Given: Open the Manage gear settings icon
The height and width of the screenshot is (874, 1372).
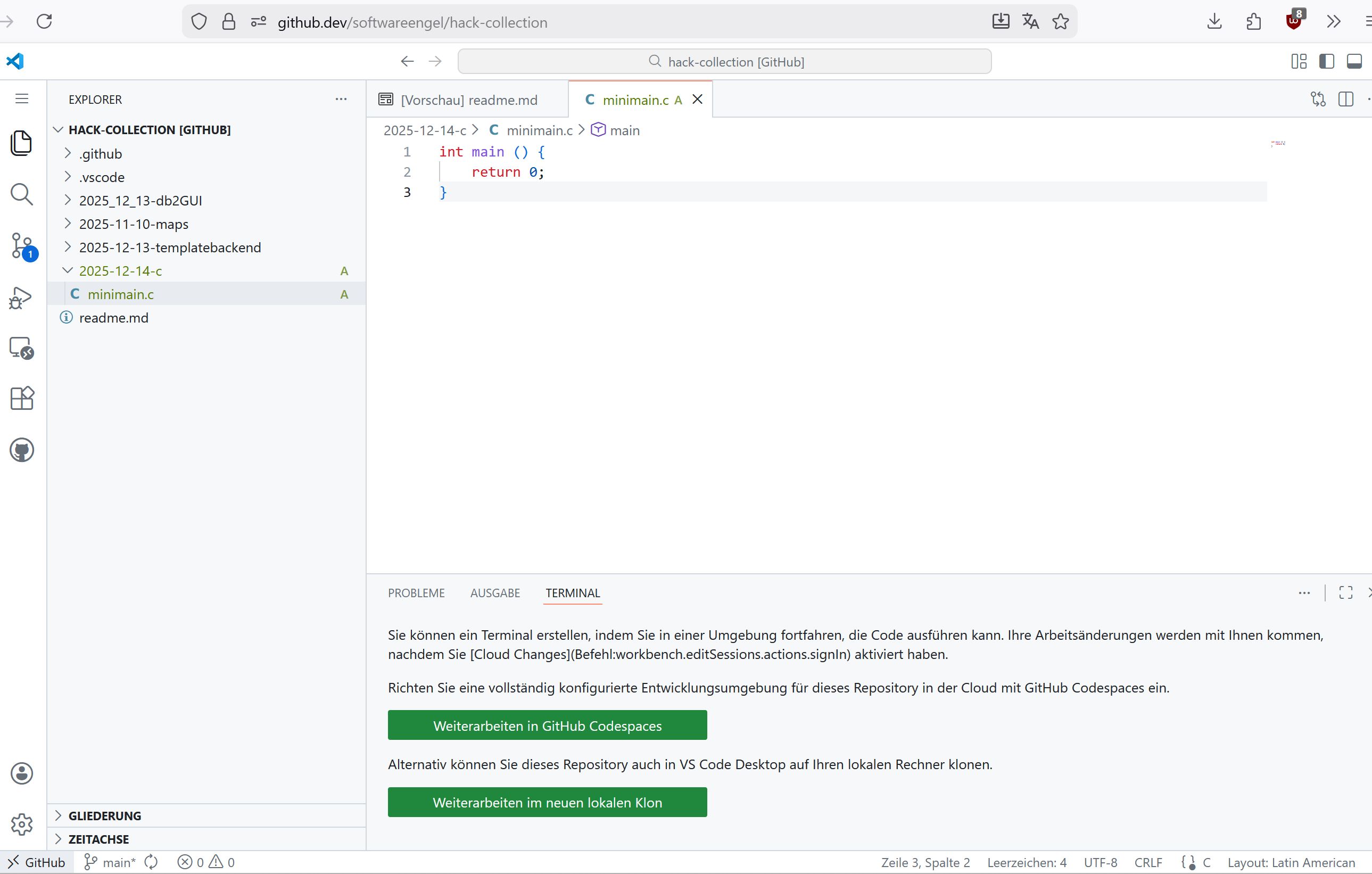Looking at the screenshot, I should pyautogui.click(x=22, y=824).
